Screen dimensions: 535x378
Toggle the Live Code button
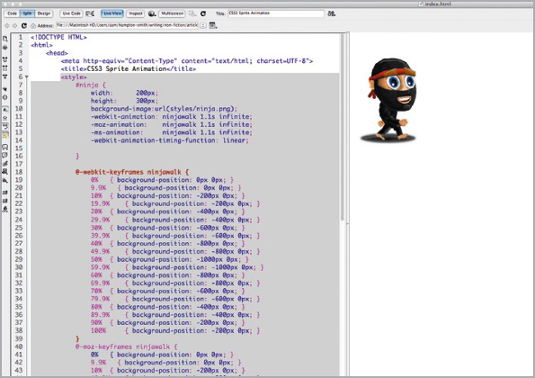click(71, 13)
